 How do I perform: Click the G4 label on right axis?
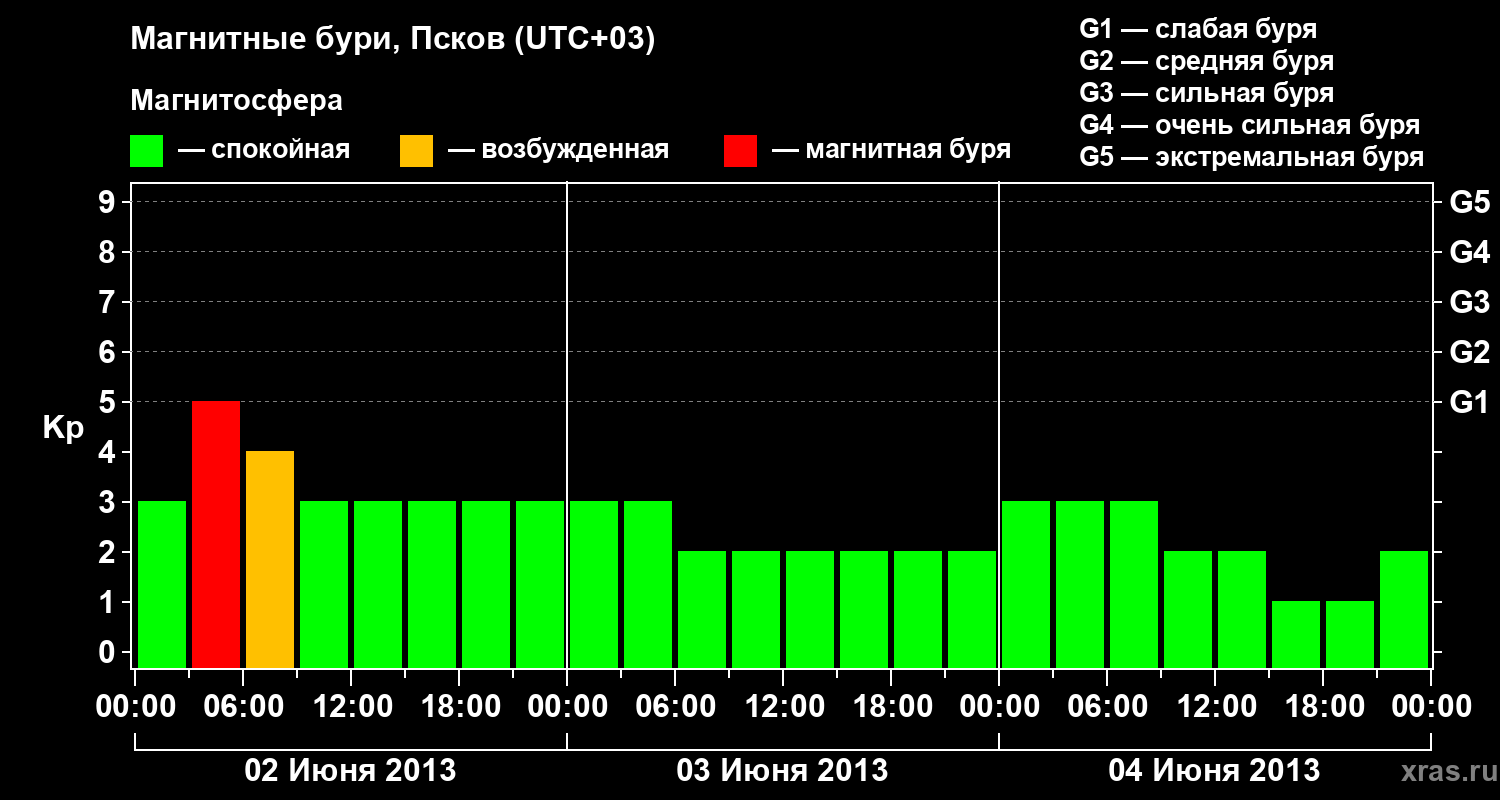pos(1470,252)
